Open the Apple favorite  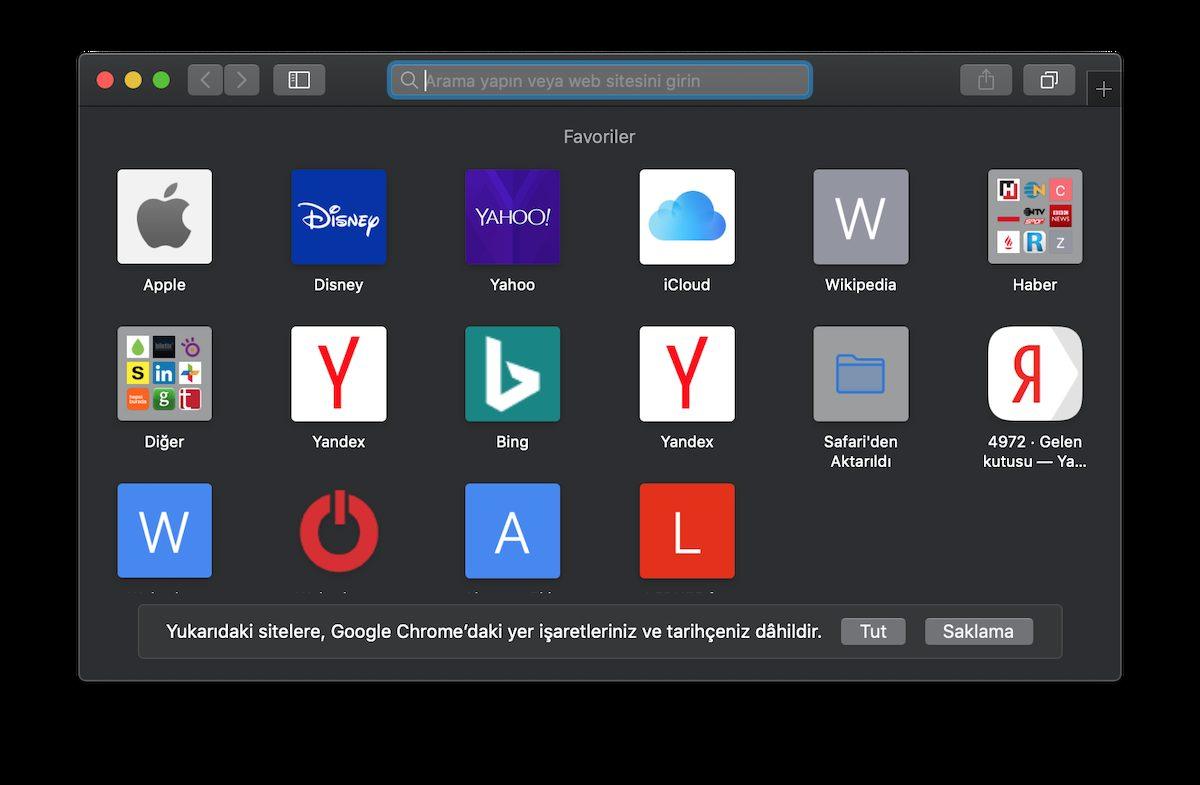(164, 217)
